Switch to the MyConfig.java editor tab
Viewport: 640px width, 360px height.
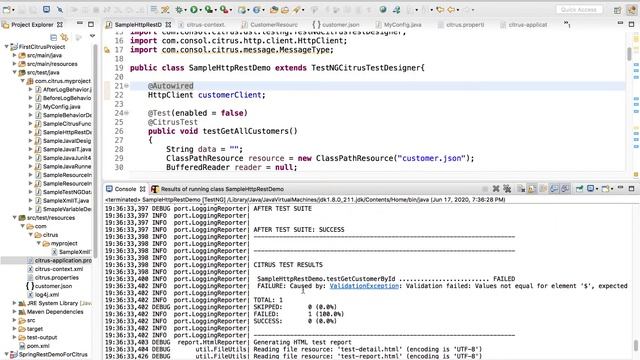(x=398, y=24)
